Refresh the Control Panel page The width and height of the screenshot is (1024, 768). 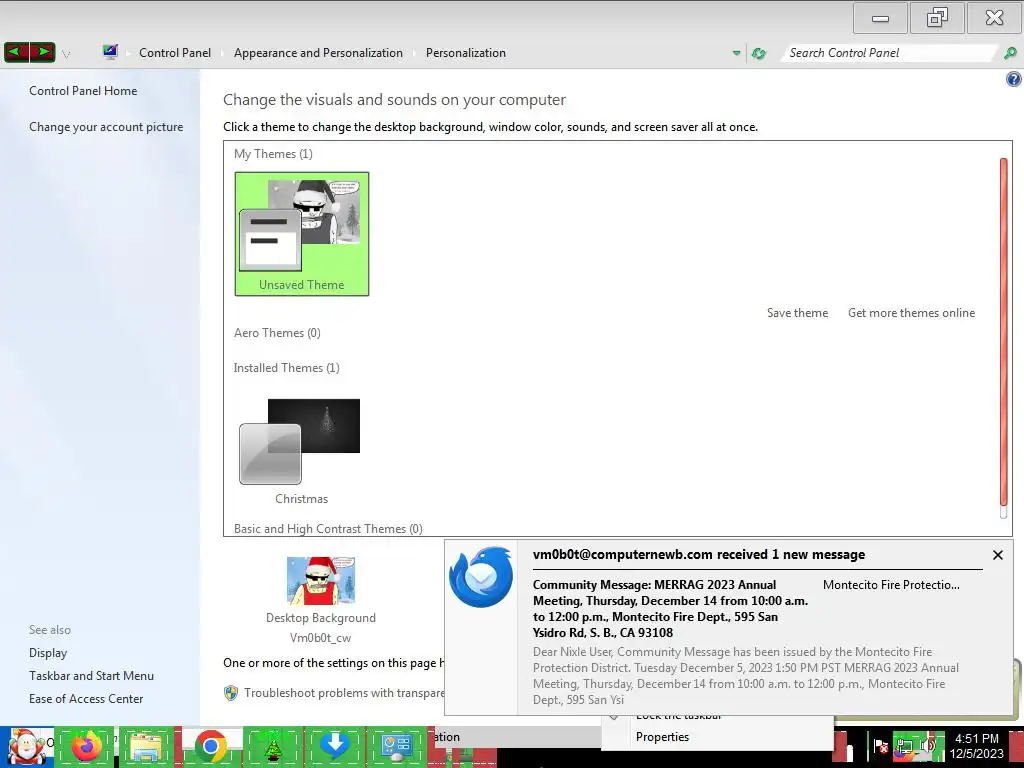pos(758,53)
